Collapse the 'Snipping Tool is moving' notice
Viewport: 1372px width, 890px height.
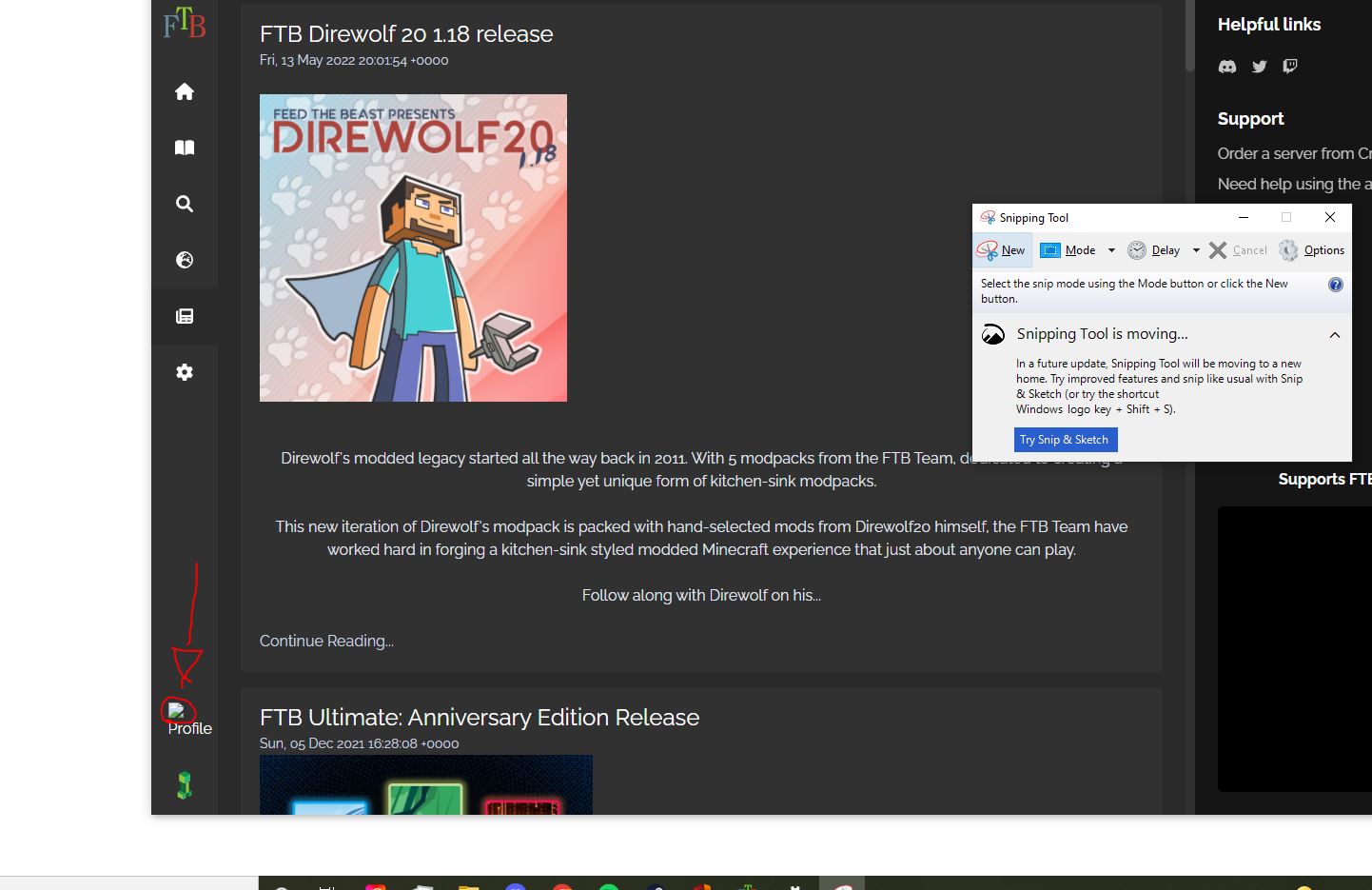click(1335, 335)
